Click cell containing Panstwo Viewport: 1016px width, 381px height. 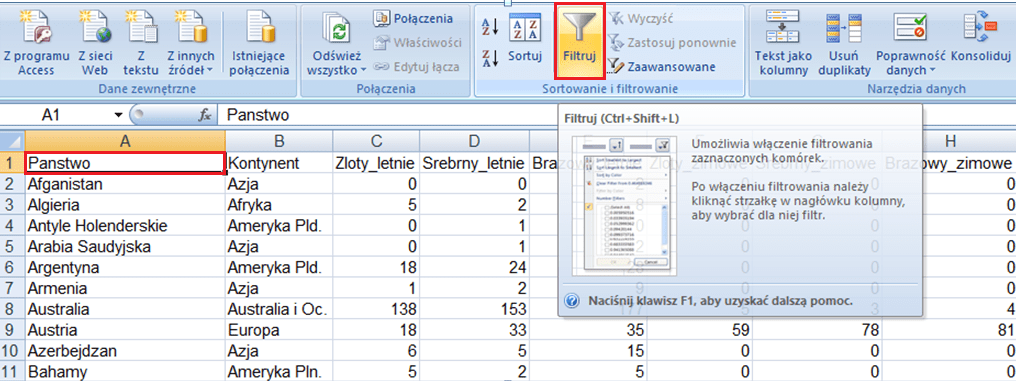126,163
